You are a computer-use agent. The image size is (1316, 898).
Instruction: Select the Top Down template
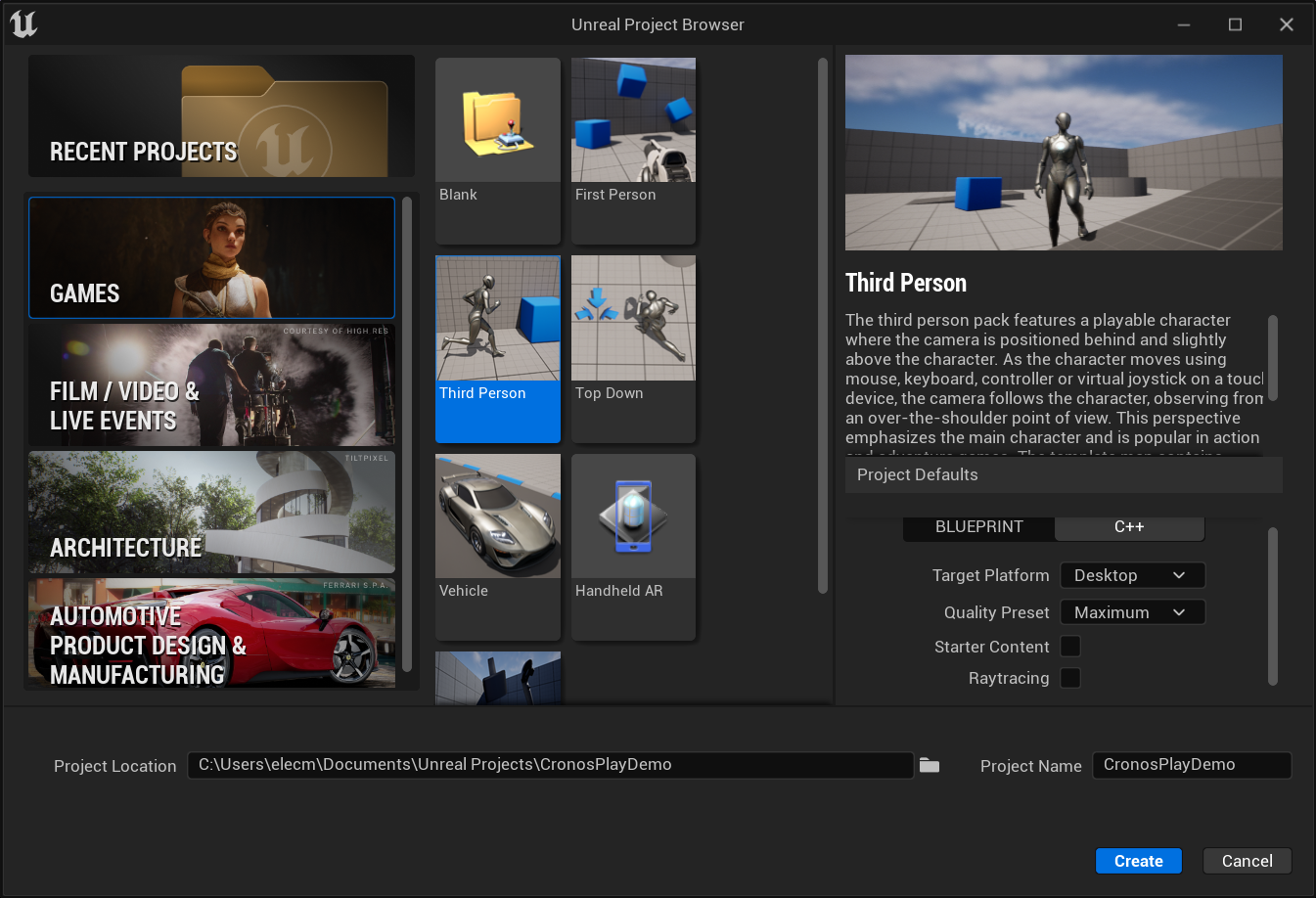pos(633,347)
